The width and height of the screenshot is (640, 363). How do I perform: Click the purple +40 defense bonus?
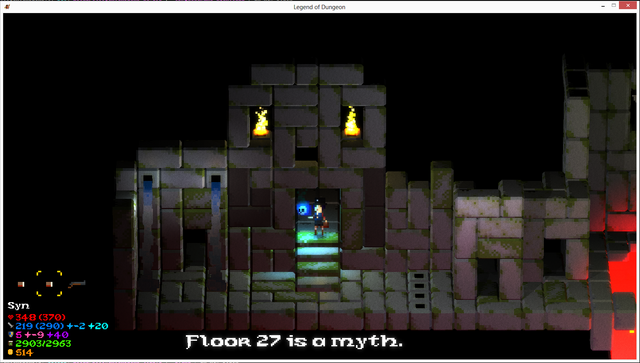pyautogui.click(x=58, y=335)
